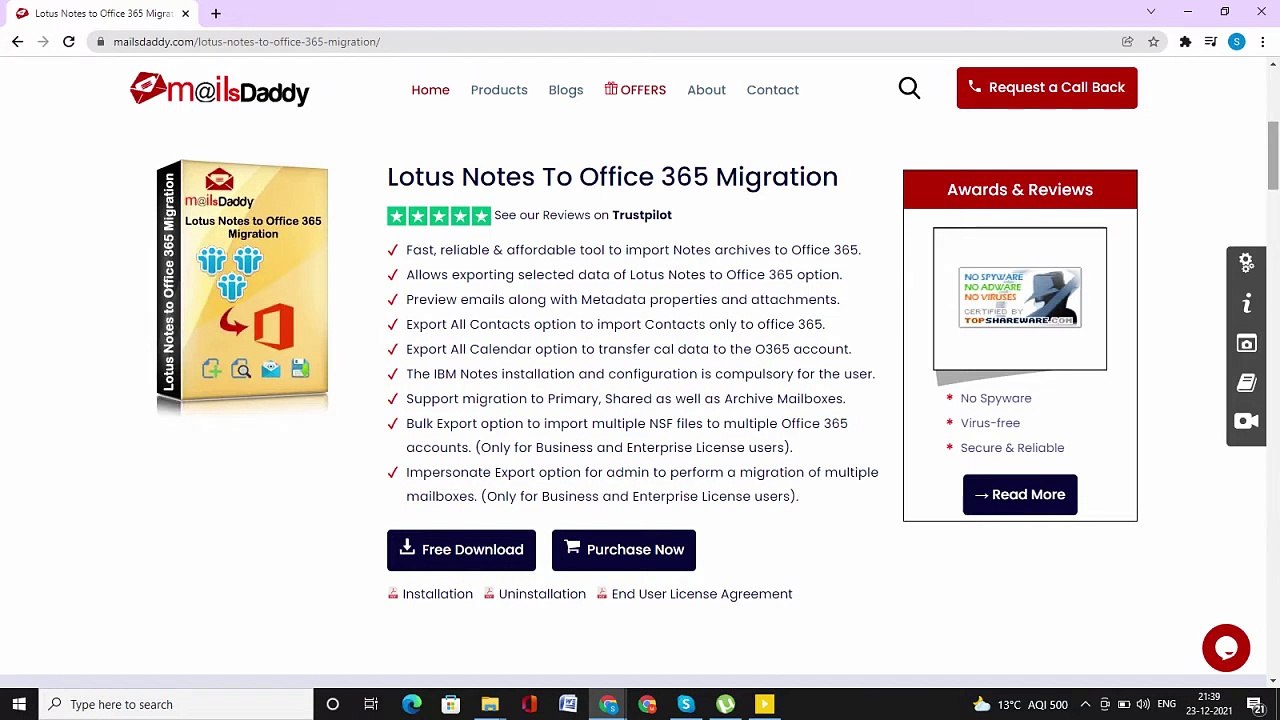This screenshot has width=1280, height=720.
Task: Bookmark this page with the star icon
Action: coord(1153,41)
